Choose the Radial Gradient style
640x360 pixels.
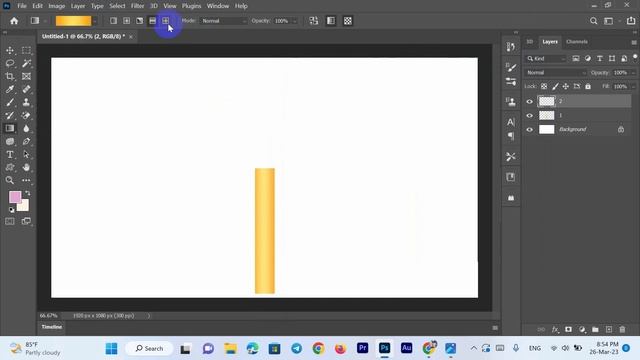(127, 21)
